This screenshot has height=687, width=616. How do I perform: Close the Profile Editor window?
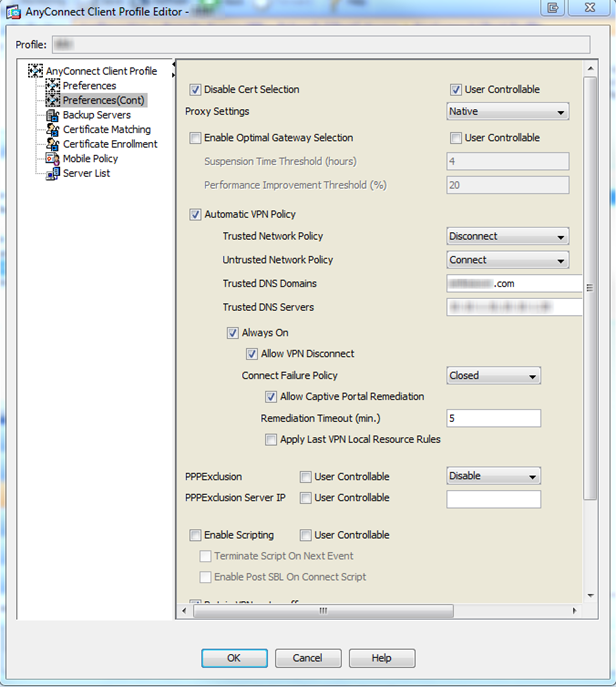[x=590, y=8]
